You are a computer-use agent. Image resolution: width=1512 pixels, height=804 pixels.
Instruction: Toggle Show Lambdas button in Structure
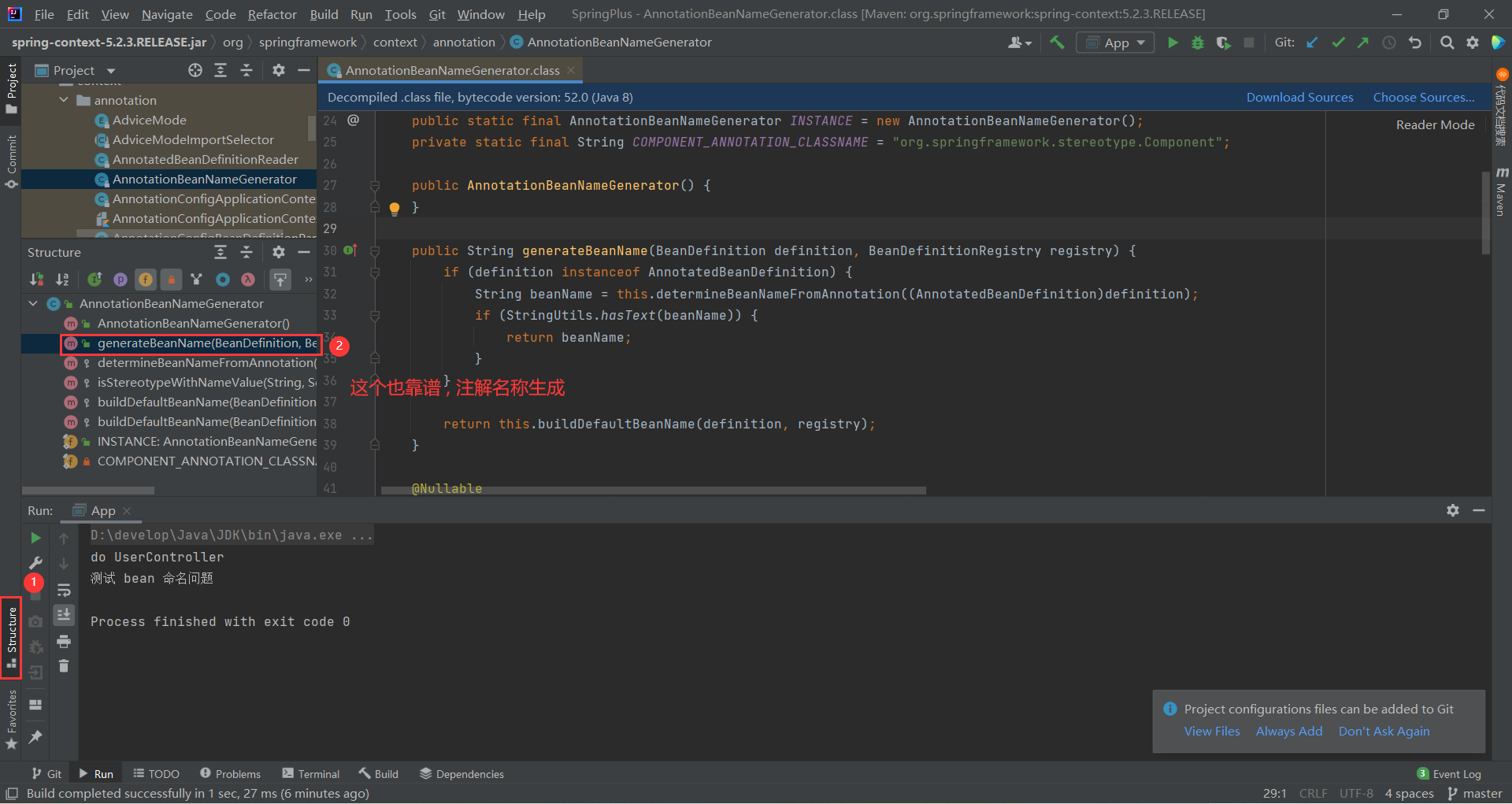248,280
